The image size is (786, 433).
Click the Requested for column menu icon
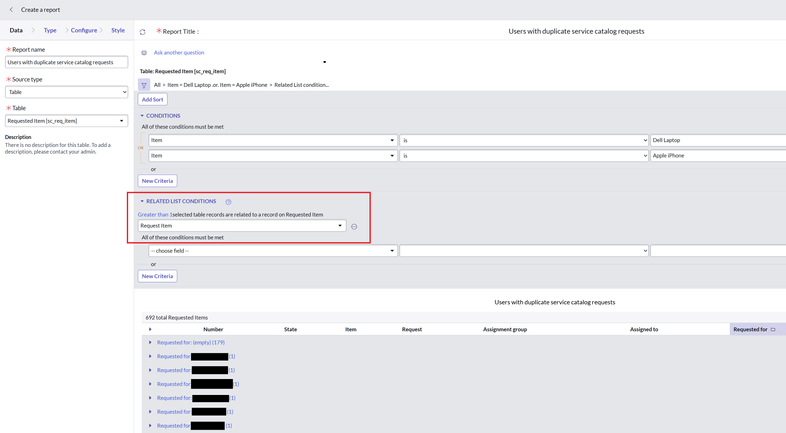click(773, 329)
